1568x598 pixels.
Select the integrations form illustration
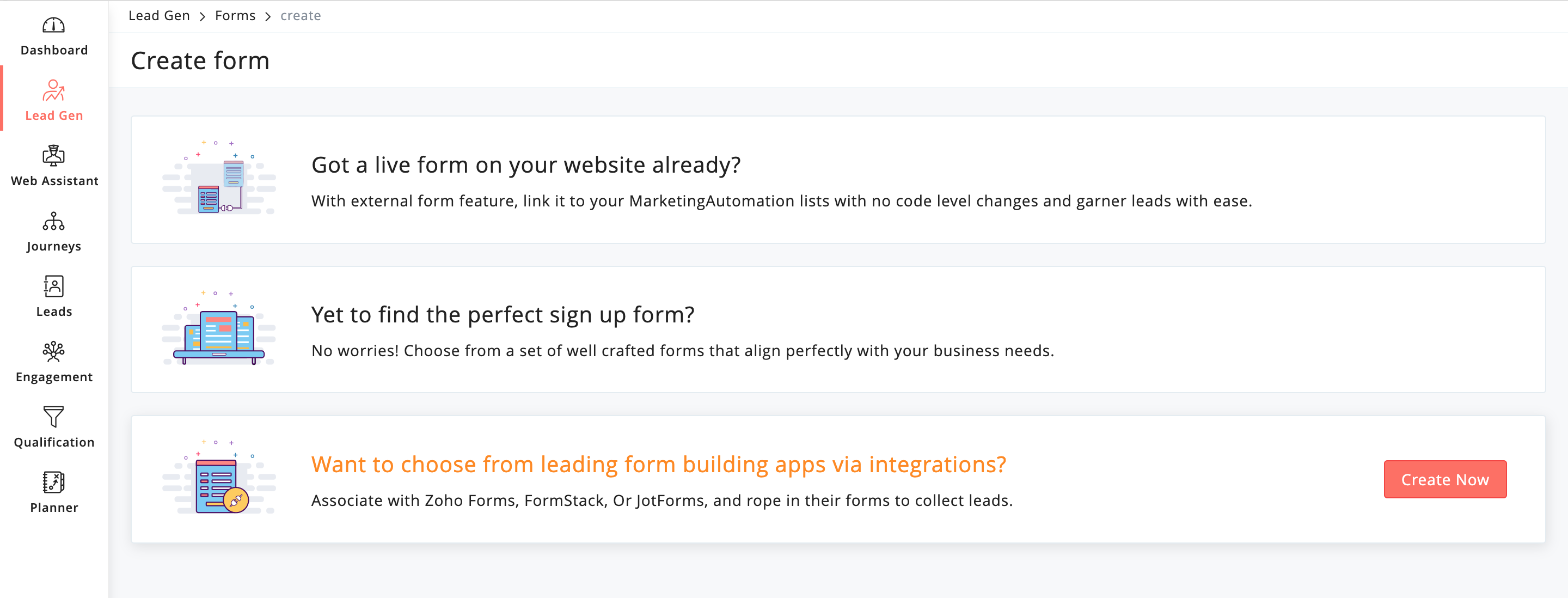pyautogui.click(x=219, y=477)
